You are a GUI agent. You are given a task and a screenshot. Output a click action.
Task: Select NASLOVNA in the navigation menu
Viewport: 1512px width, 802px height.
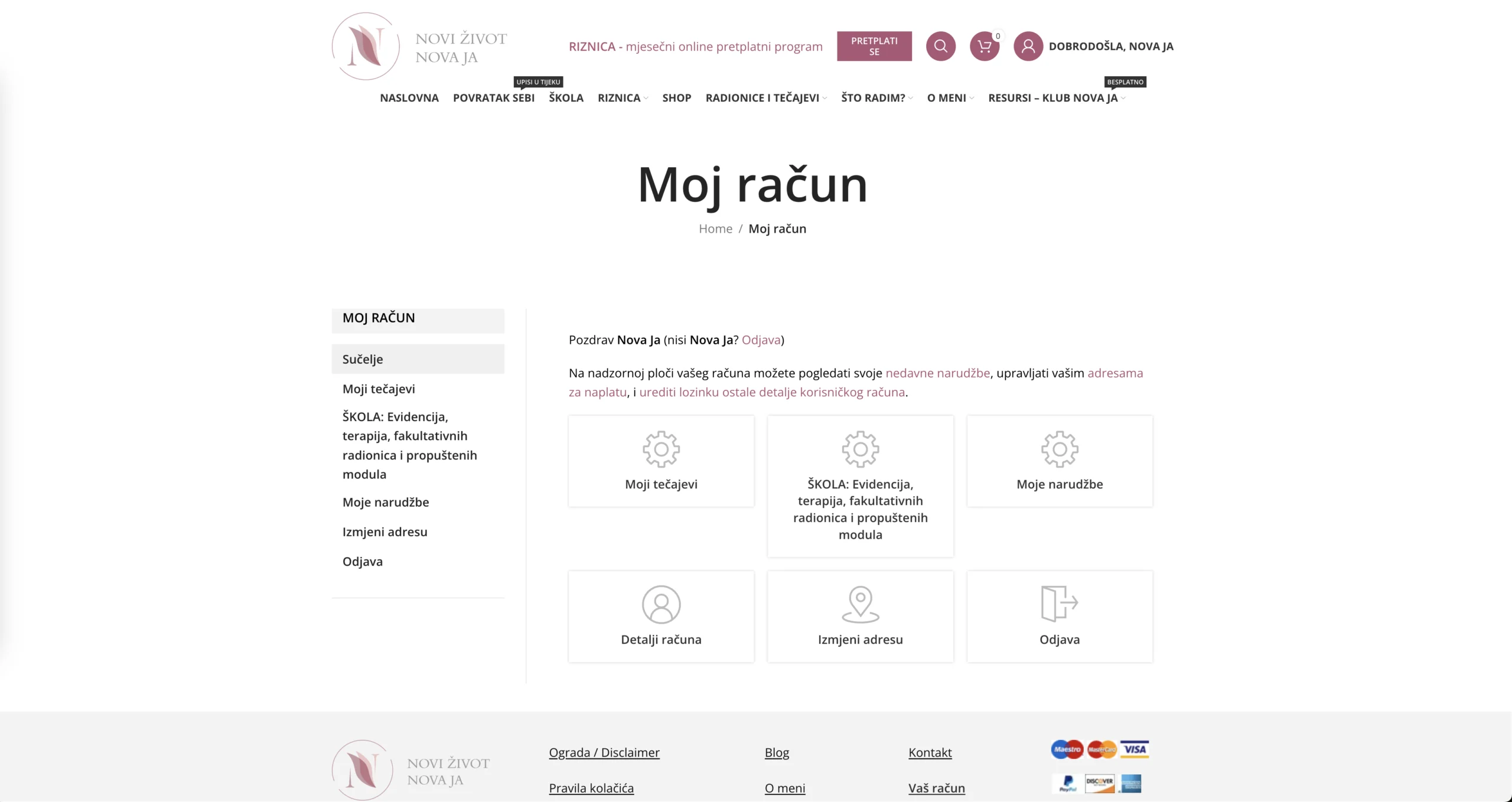[x=409, y=98]
